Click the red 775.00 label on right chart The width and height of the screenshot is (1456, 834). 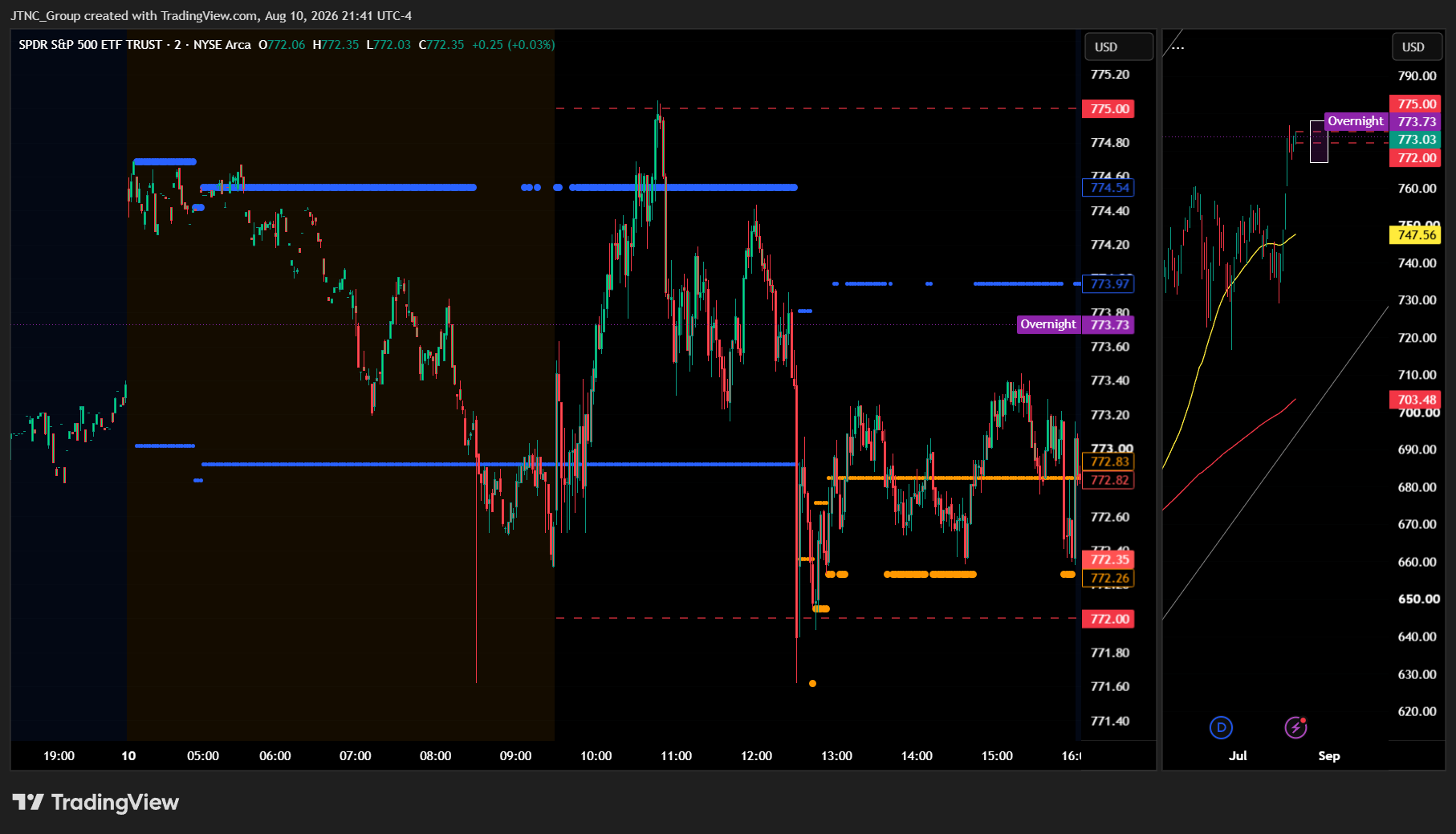tap(1417, 104)
